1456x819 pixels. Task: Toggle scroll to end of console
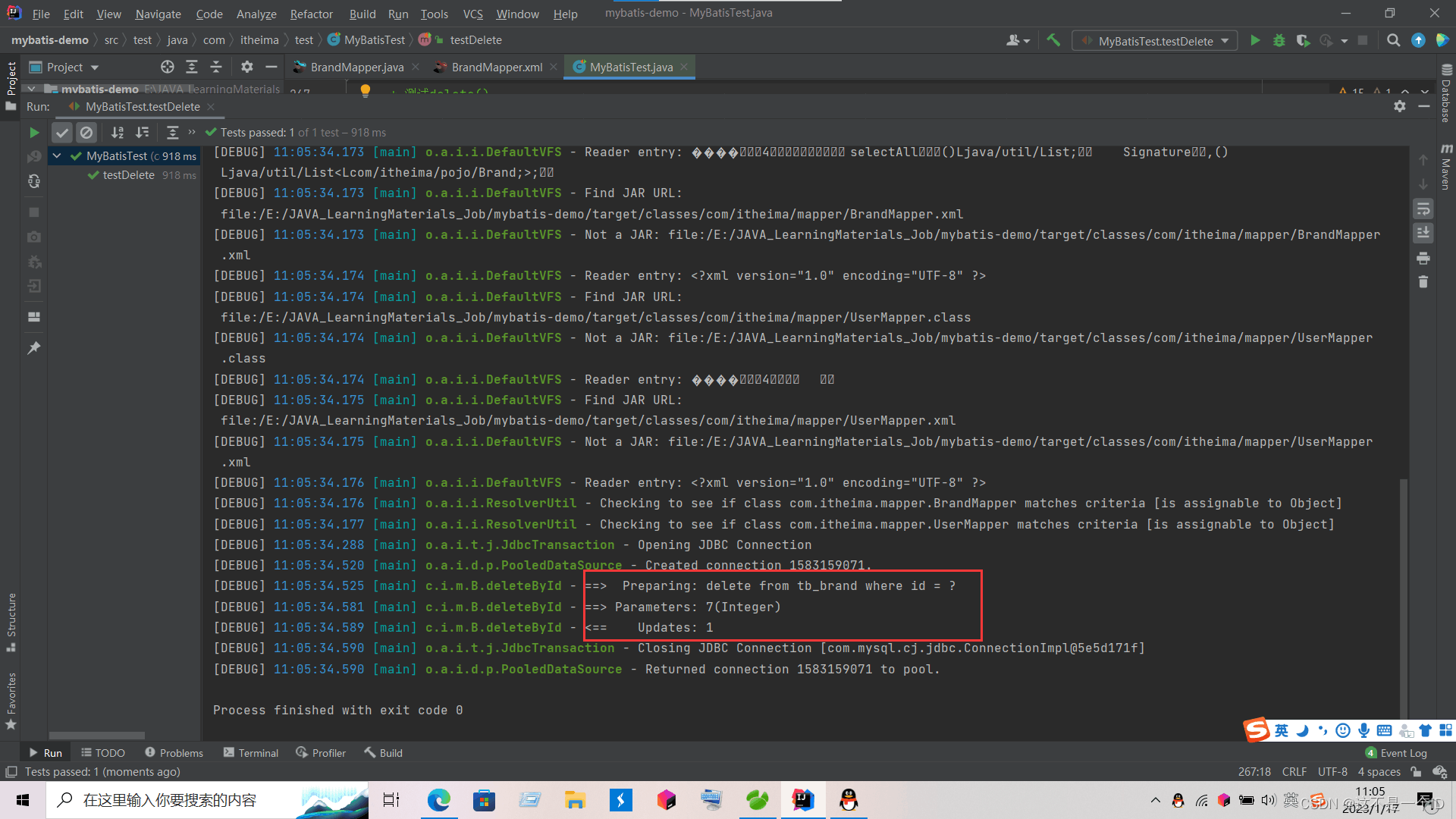[1423, 232]
